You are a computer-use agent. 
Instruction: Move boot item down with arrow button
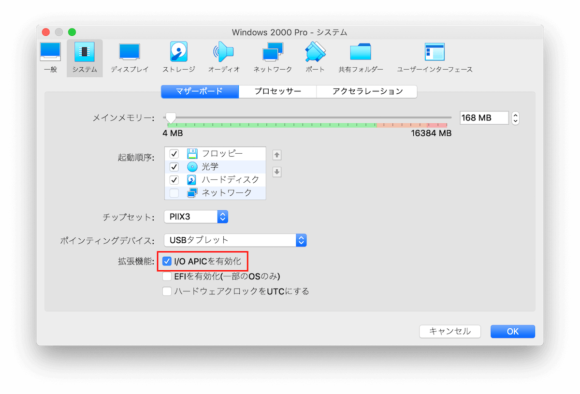click(x=277, y=172)
